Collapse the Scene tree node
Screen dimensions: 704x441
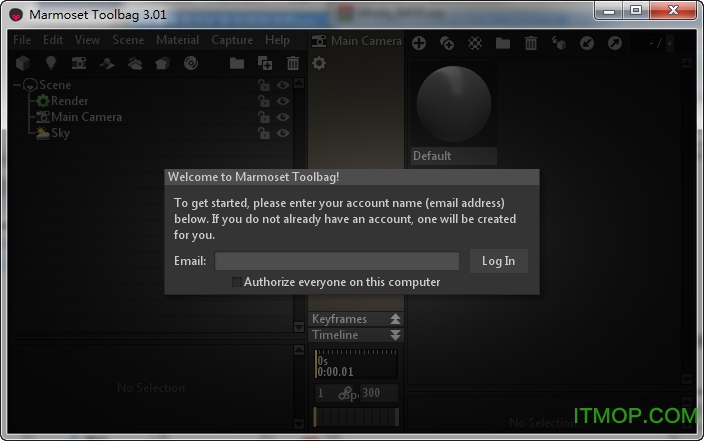point(17,85)
